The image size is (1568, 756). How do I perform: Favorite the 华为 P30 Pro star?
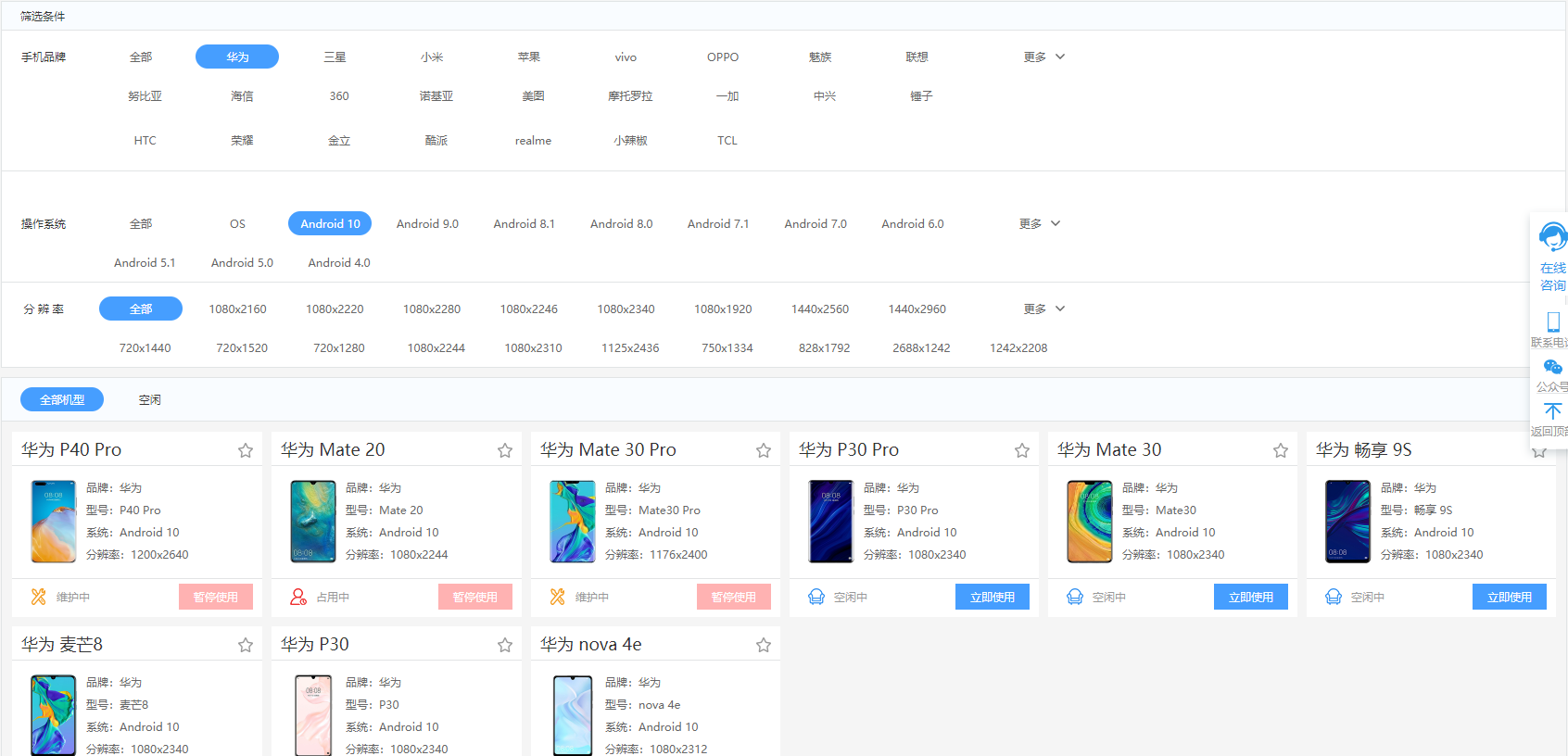point(1022,450)
